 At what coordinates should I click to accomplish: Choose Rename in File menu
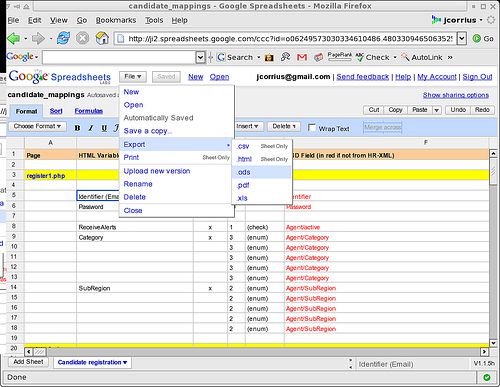pos(138,184)
